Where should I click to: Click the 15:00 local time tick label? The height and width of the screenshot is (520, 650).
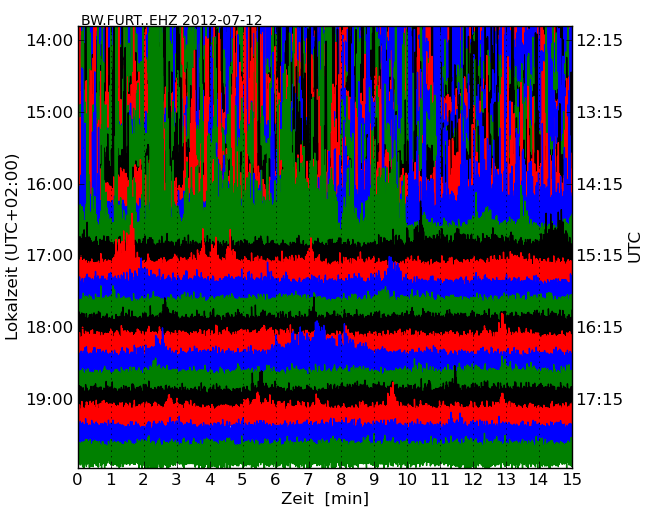49,112
